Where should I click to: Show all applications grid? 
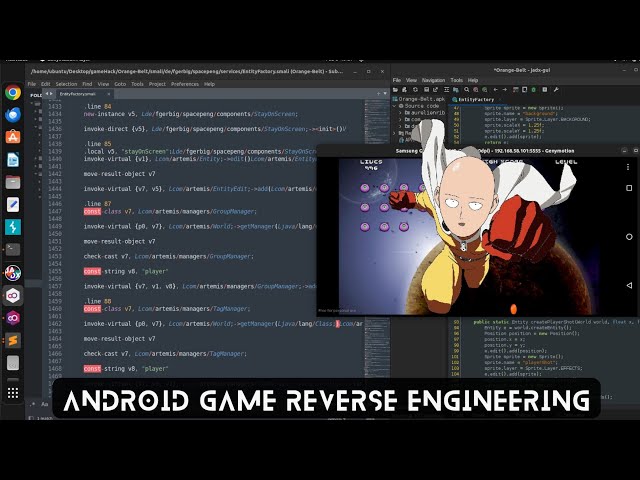coord(13,393)
